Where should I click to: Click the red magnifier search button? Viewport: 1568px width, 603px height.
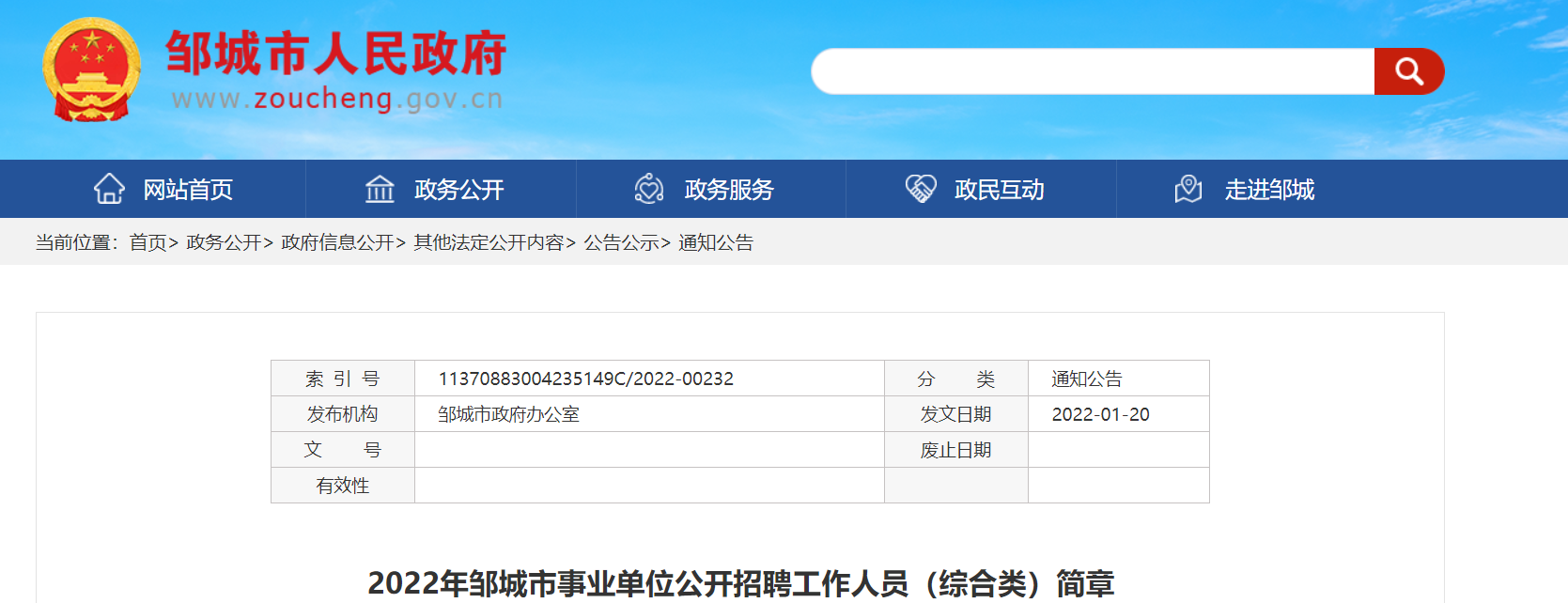pos(1408,71)
